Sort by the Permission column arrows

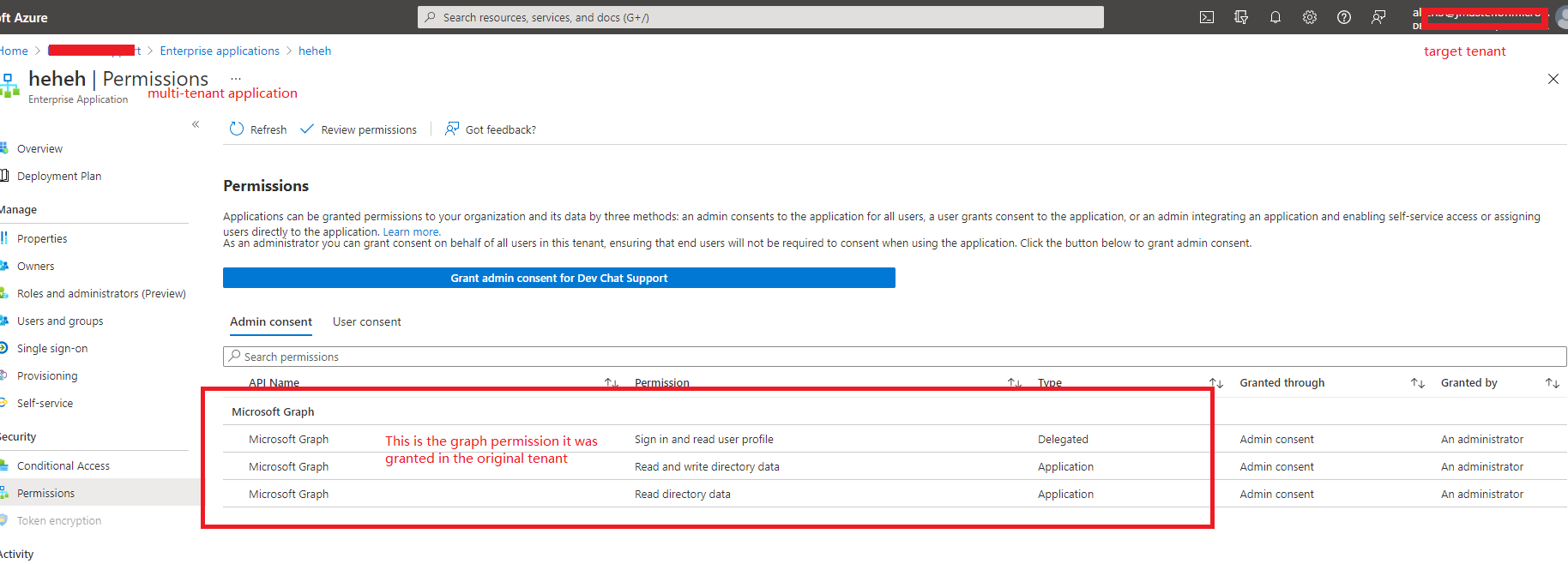point(1015,383)
